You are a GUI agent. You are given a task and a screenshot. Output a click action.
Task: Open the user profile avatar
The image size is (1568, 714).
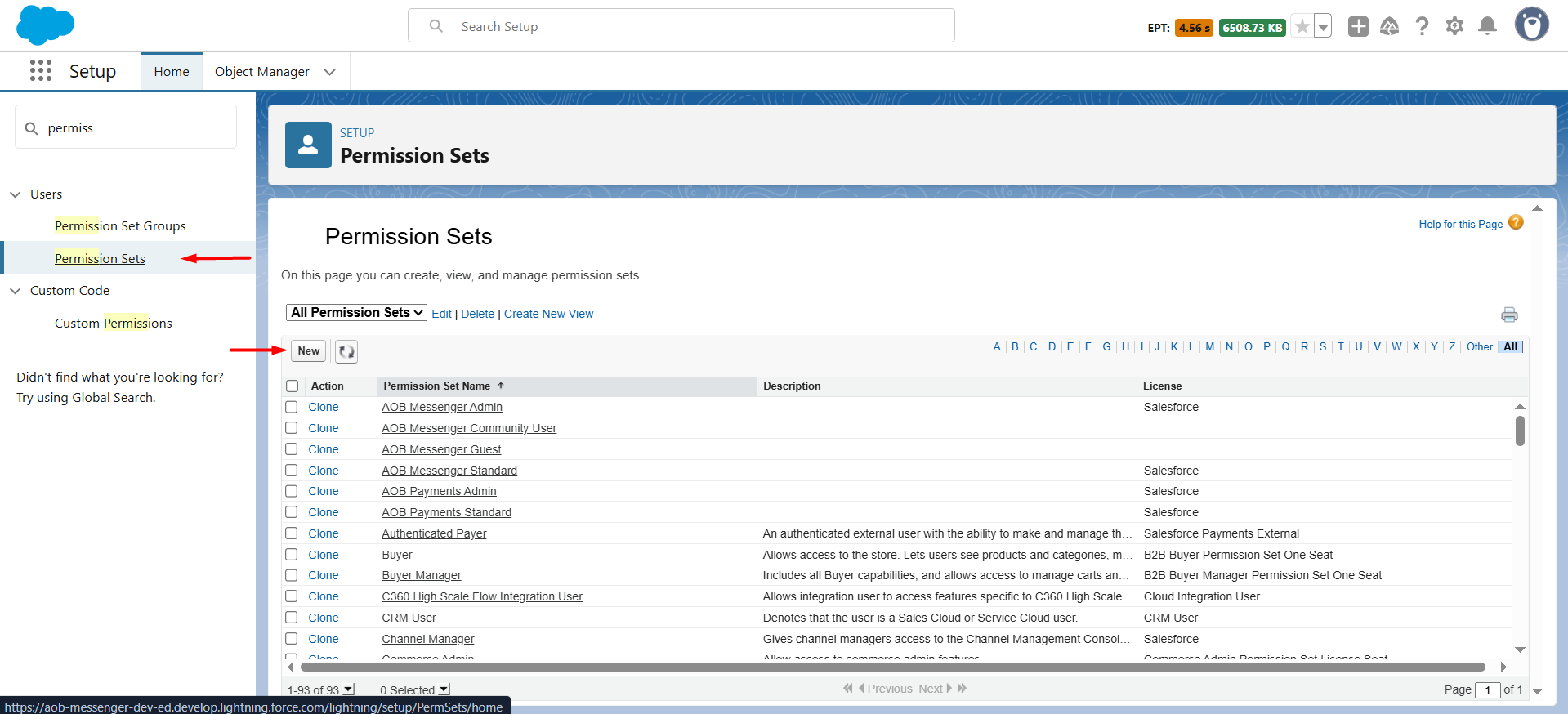(x=1532, y=25)
